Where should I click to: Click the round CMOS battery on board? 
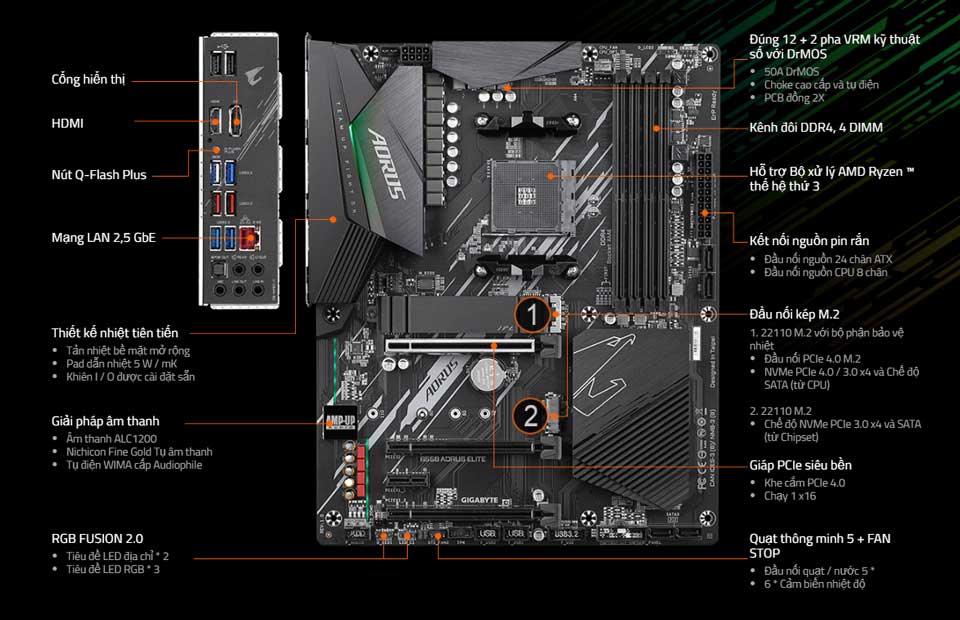pos(487,374)
